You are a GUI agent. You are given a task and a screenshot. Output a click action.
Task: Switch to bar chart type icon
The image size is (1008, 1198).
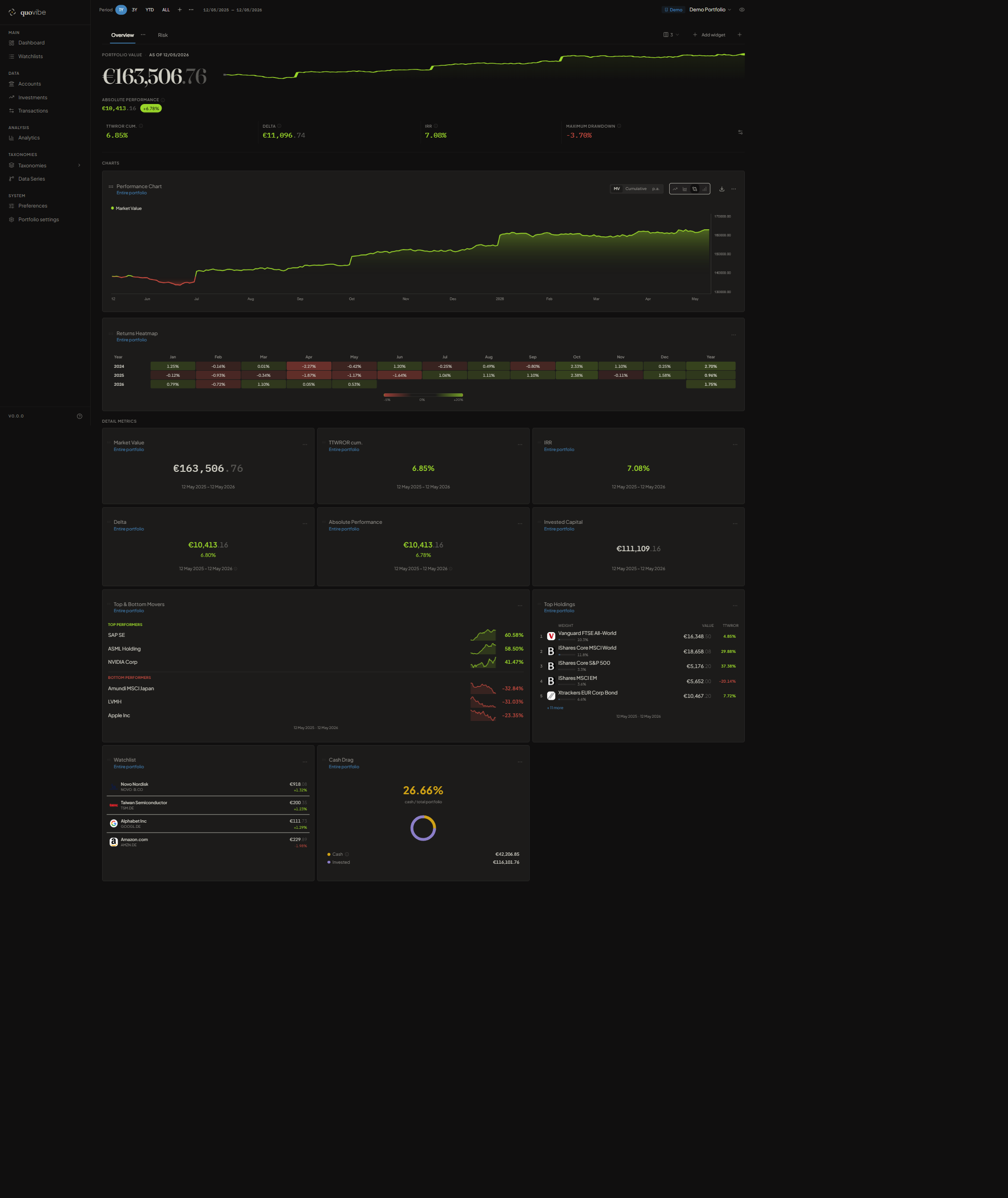click(704, 189)
